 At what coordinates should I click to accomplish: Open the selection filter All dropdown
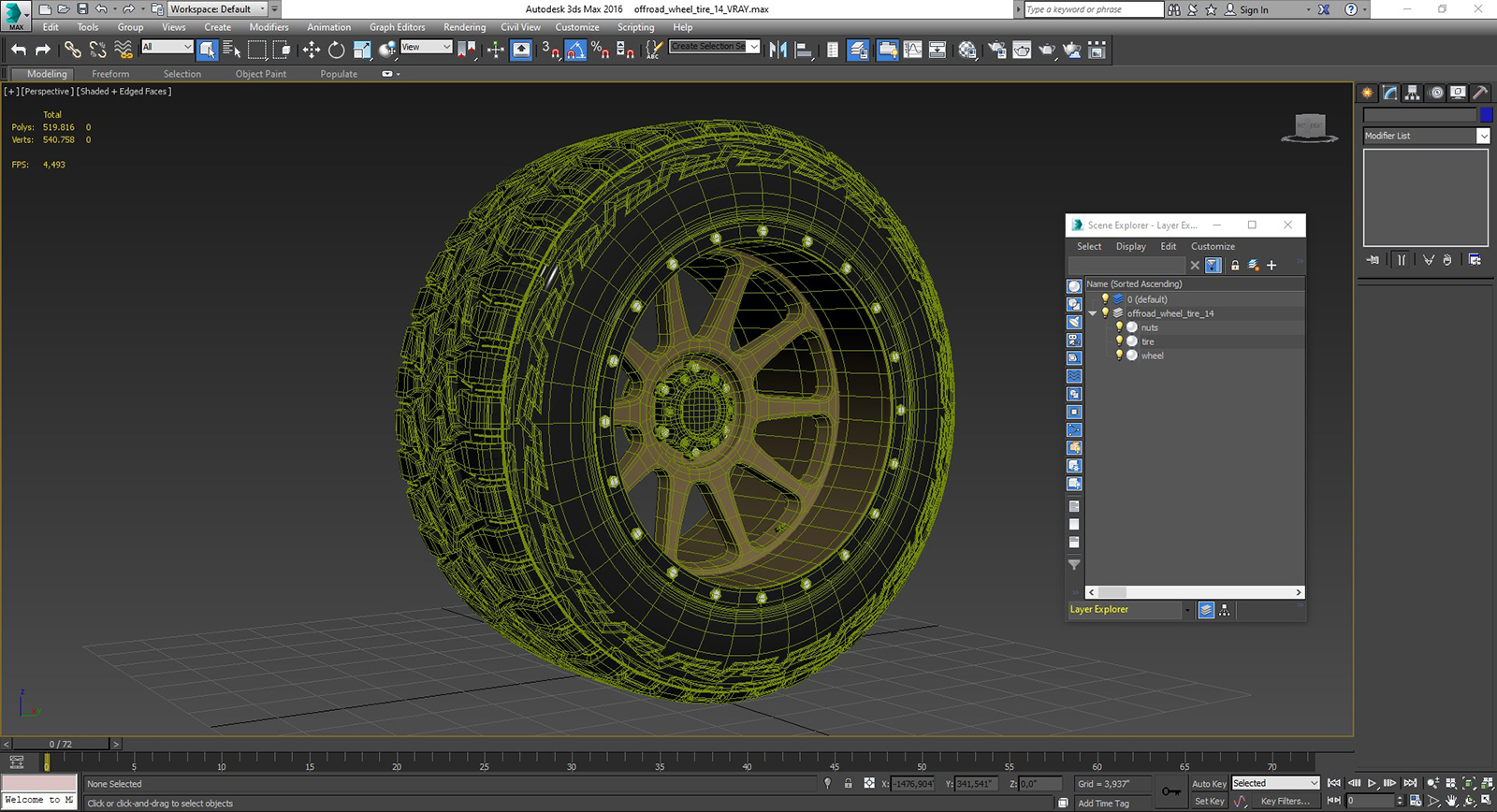(x=167, y=47)
